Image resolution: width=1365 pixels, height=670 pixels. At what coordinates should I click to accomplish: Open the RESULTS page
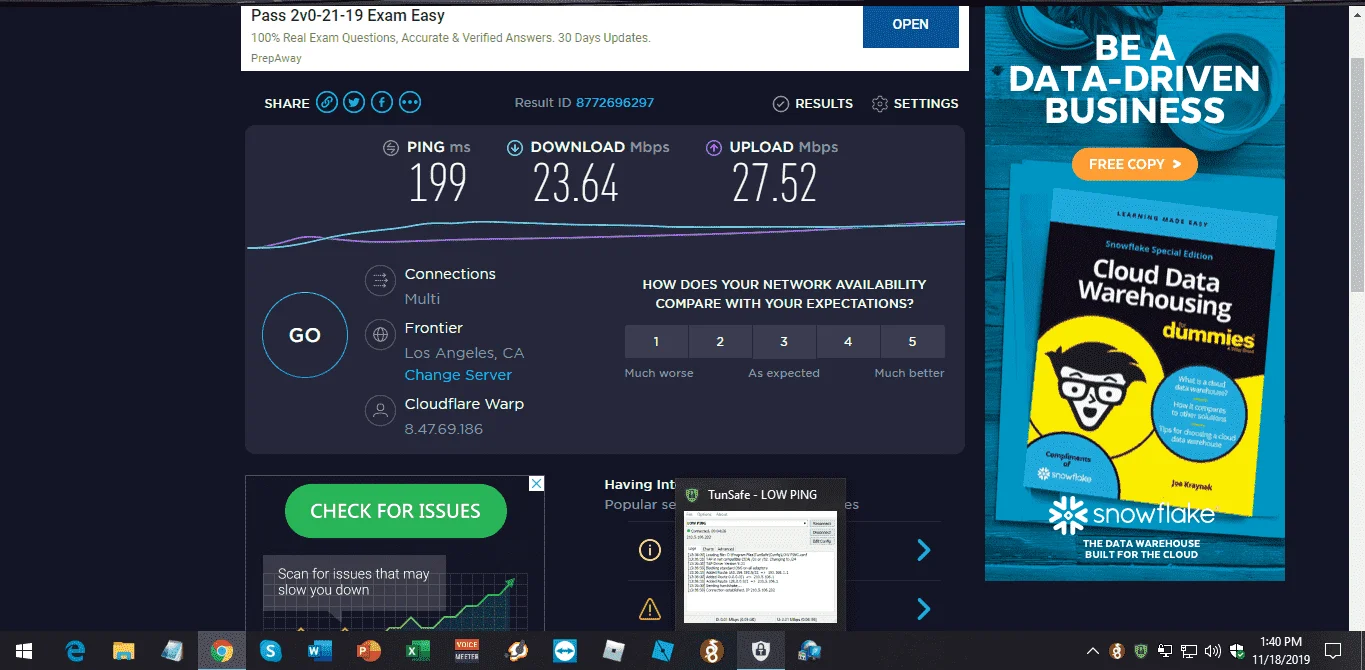[x=813, y=104]
